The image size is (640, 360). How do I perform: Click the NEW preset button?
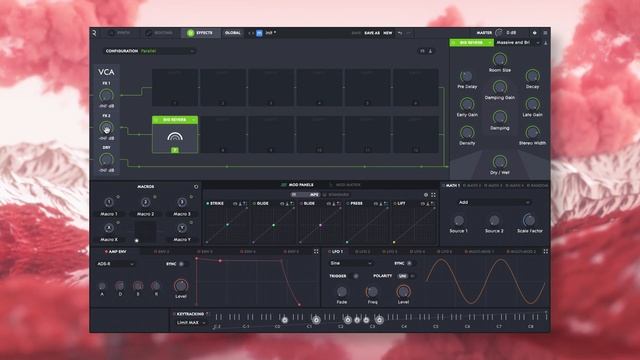pos(388,33)
